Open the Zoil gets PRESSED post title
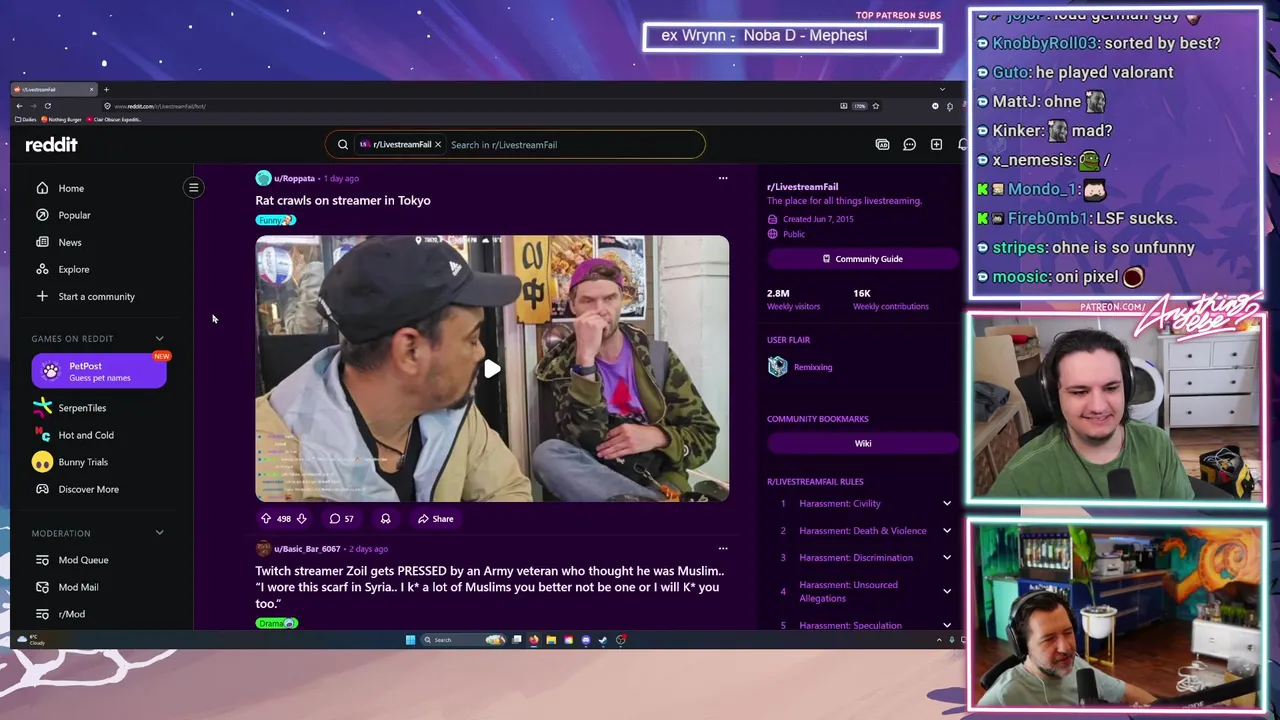 pyautogui.click(x=489, y=587)
